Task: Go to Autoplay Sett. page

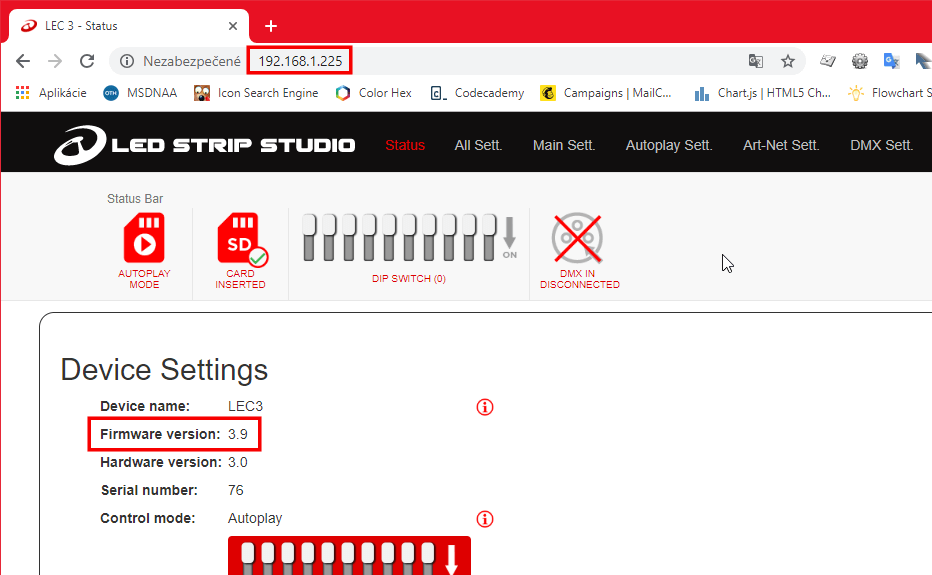Action: pos(669,145)
